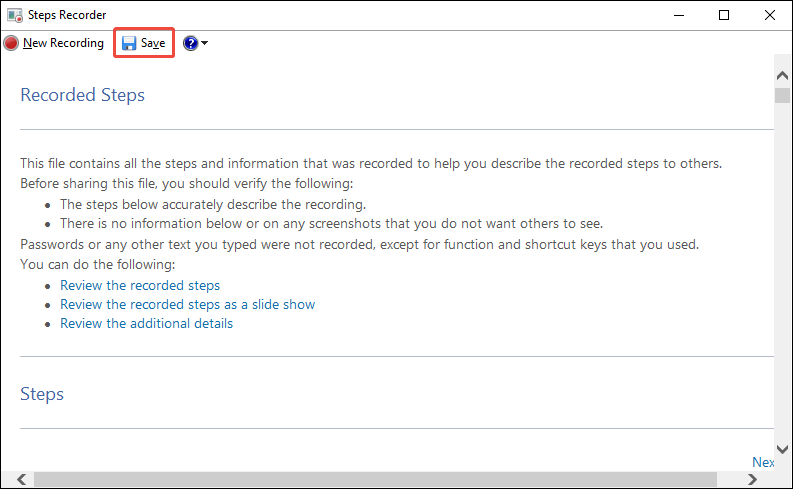Screen dimensions: 793x489
Task: Click the horizontal scrollbar thumb
Action: coord(375,479)
